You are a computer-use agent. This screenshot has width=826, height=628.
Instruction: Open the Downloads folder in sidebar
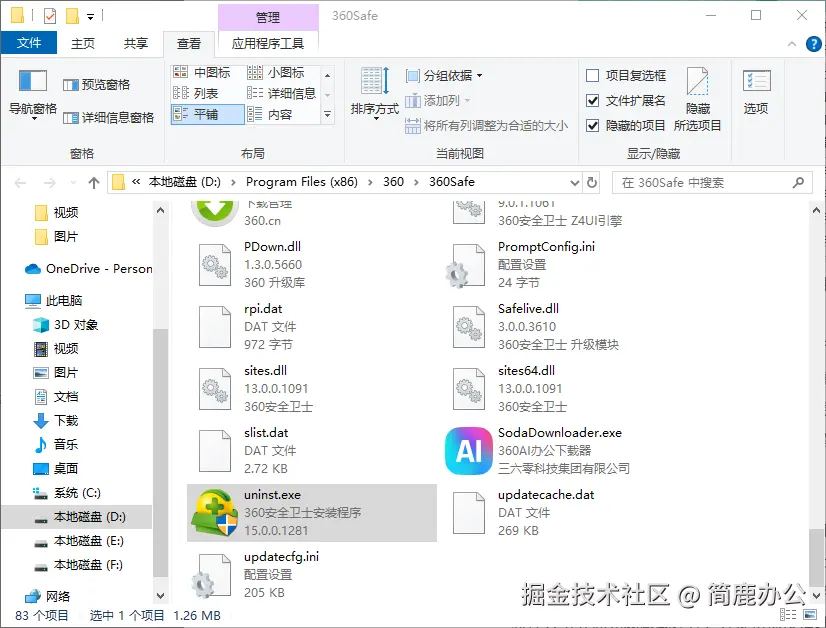tap(56, 420)
